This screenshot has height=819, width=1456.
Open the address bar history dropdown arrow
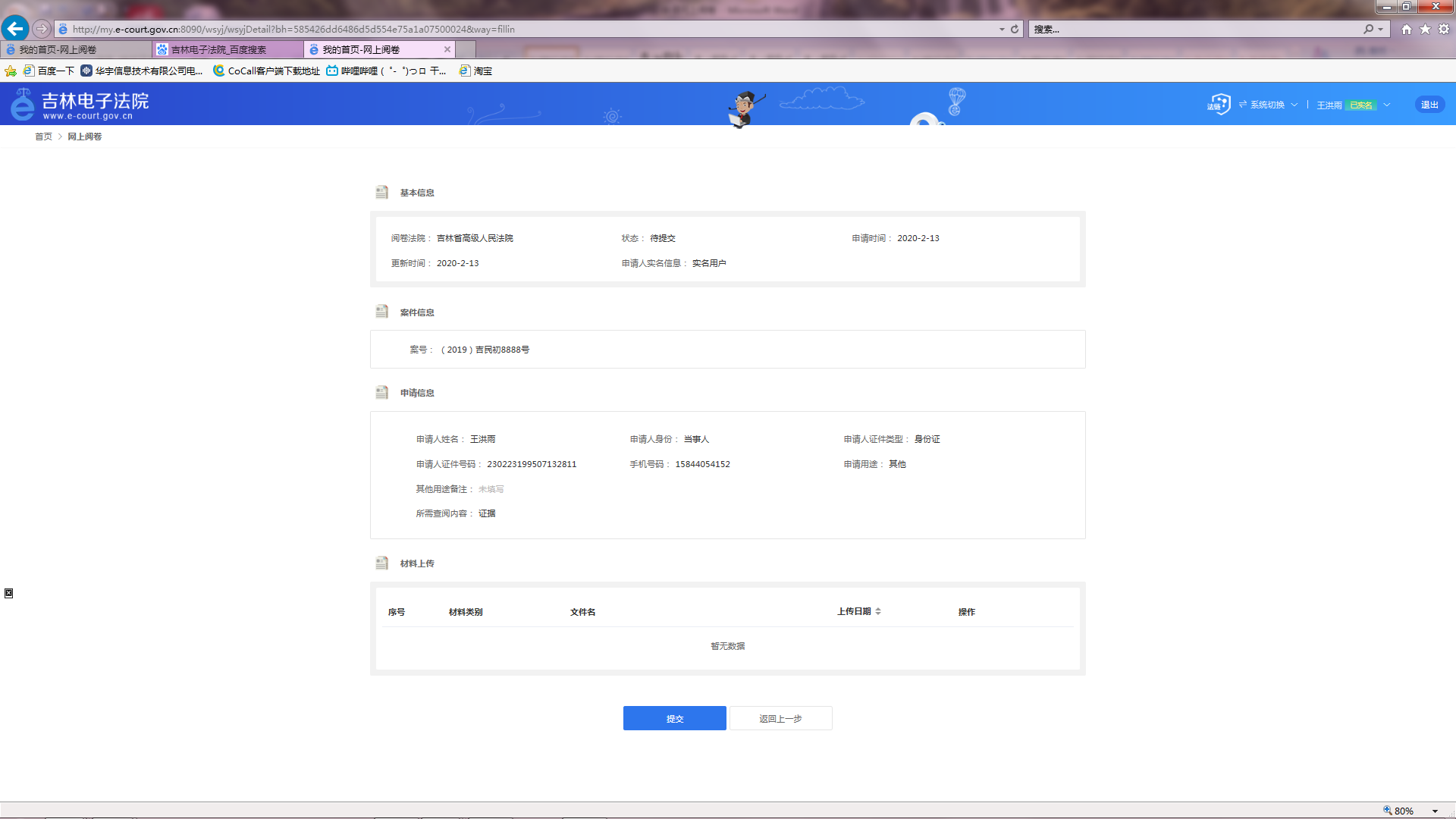[x=1002, y=29]
